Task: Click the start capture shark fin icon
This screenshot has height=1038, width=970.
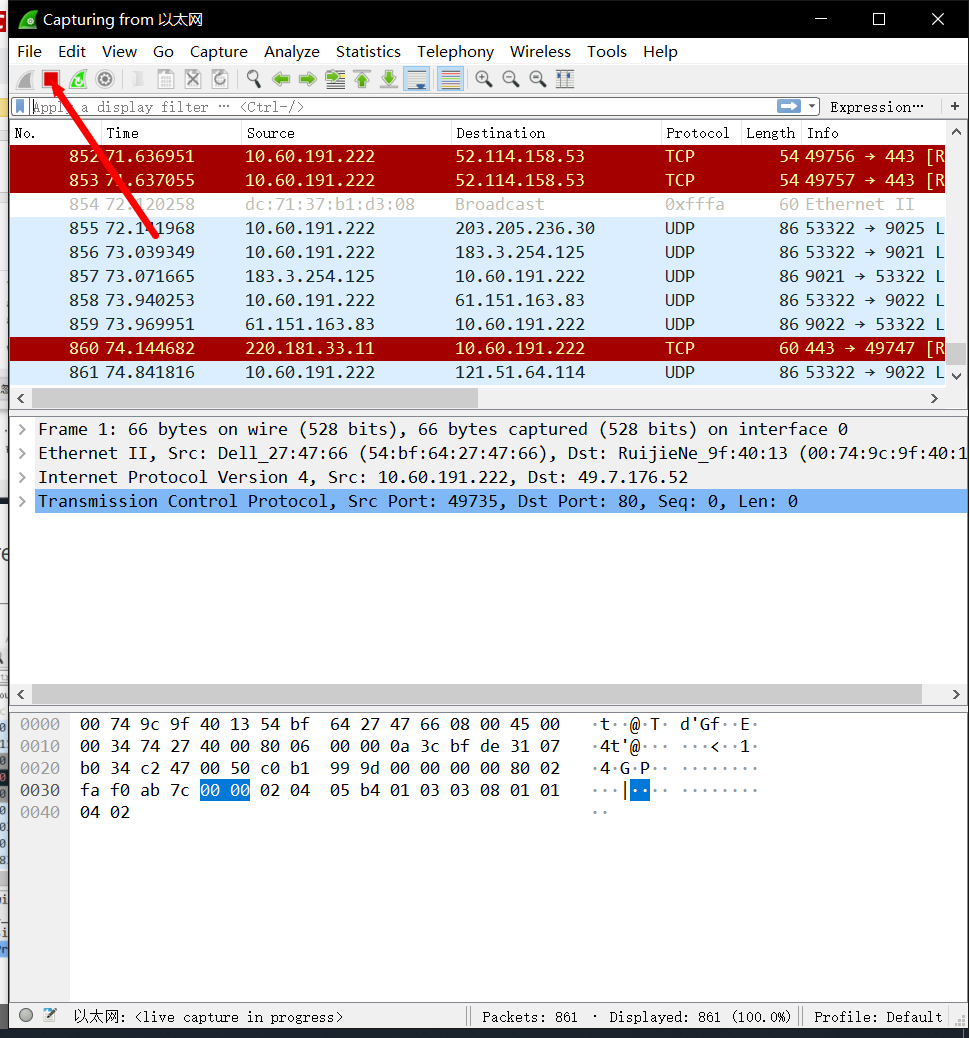Action: click(x=25, y=79)
